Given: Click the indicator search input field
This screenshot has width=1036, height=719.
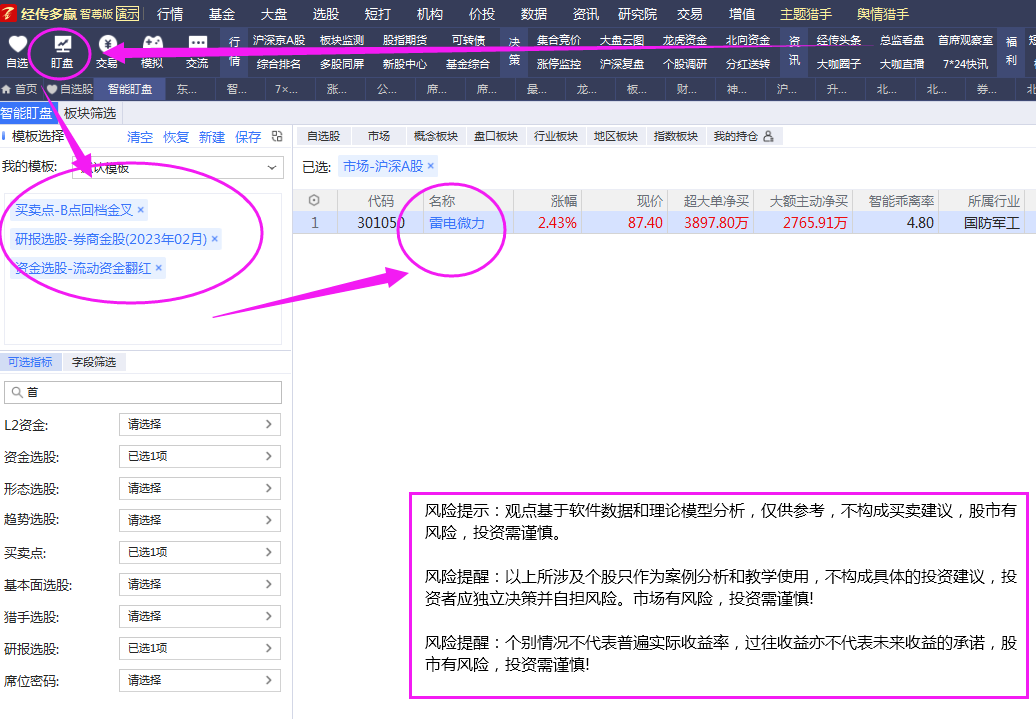Looking at the screenshot, I should click(x=143, y=393).
